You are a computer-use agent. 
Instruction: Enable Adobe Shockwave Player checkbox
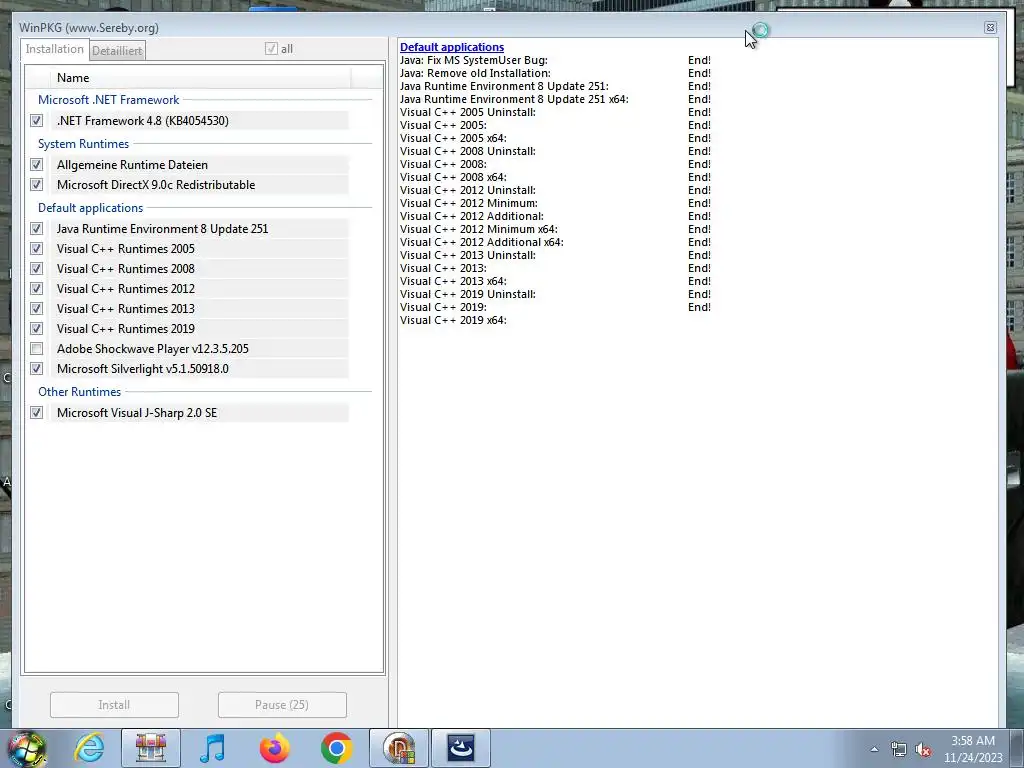point(37,349)
